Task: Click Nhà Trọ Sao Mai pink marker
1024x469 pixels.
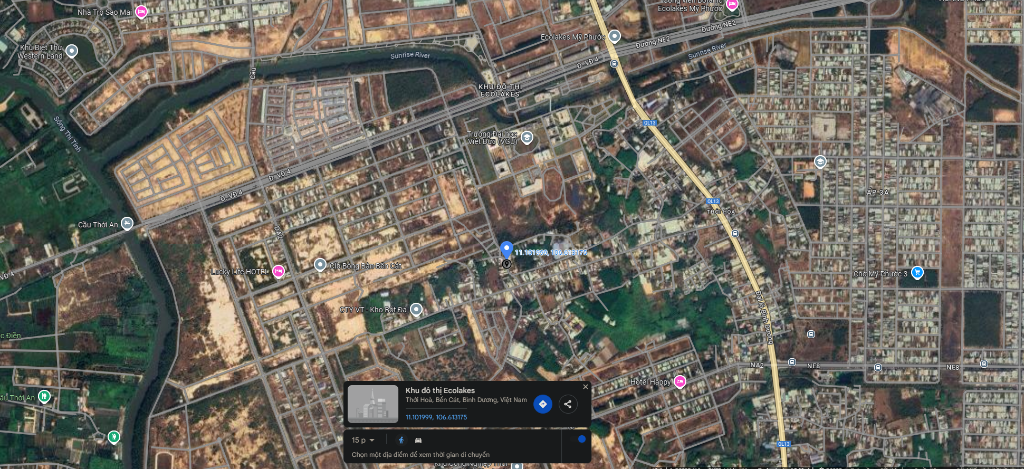Action: 141,12
